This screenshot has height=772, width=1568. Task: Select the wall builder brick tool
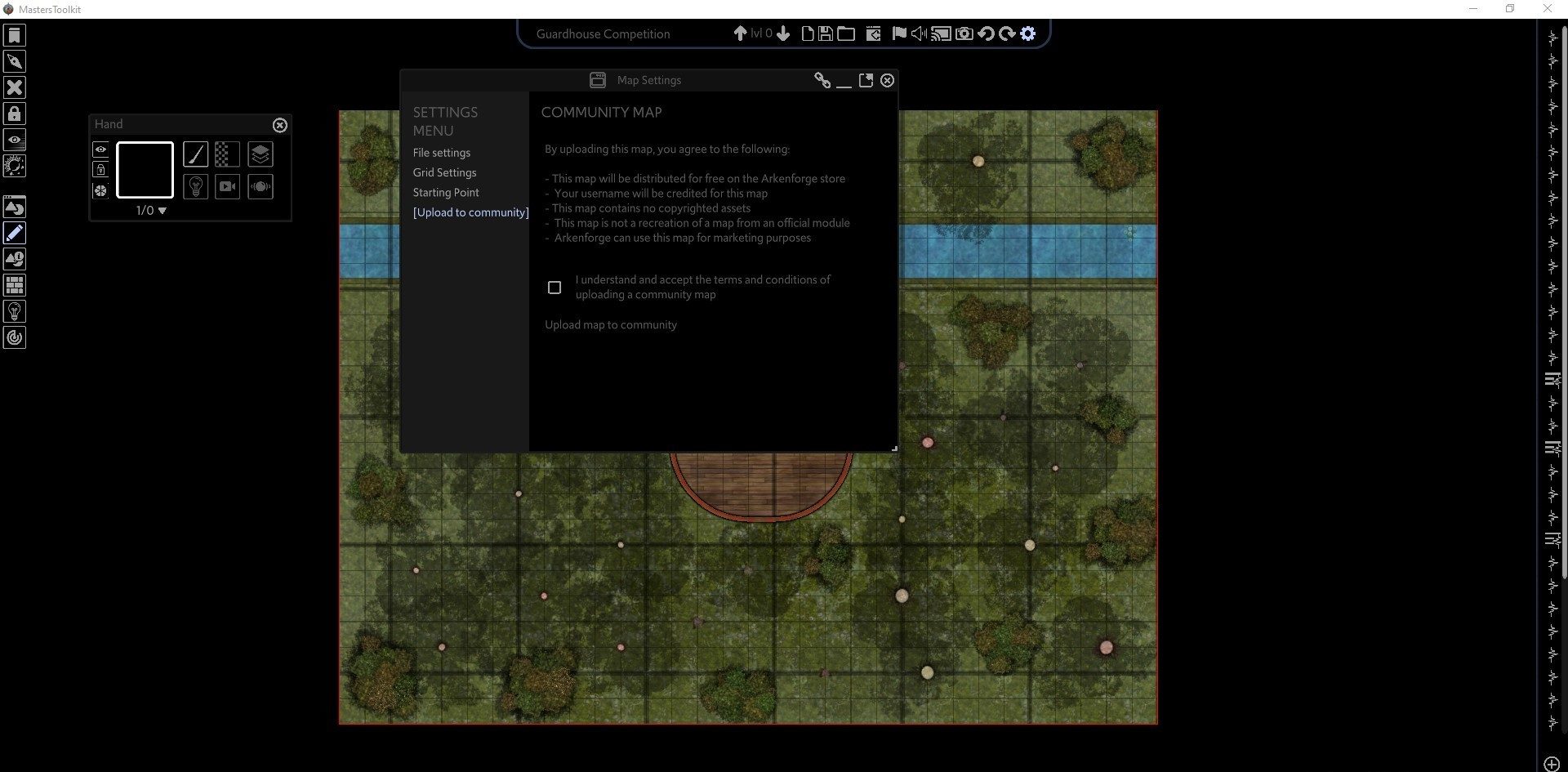tap(14, 285)
